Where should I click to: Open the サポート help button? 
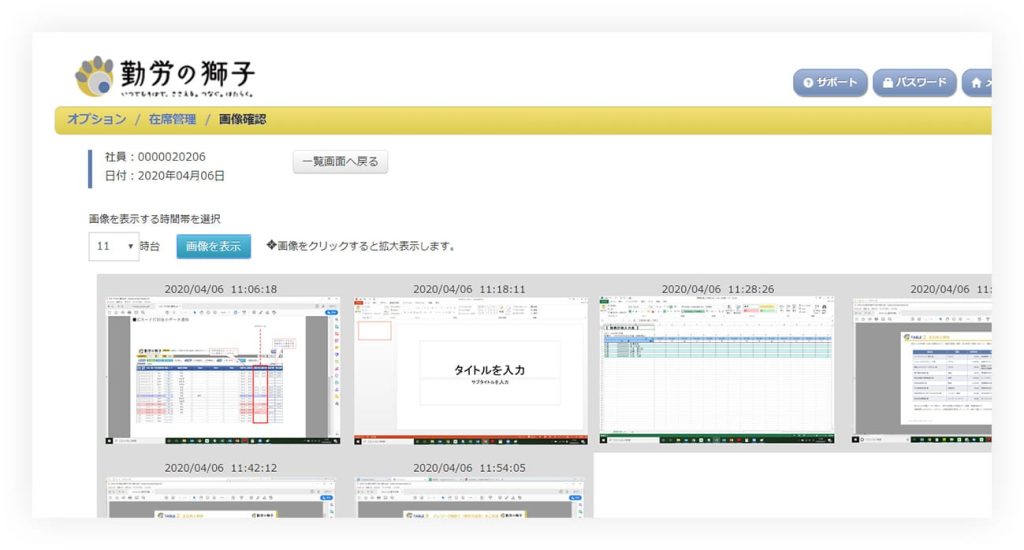pyautogui.click(x=830, y=83)
